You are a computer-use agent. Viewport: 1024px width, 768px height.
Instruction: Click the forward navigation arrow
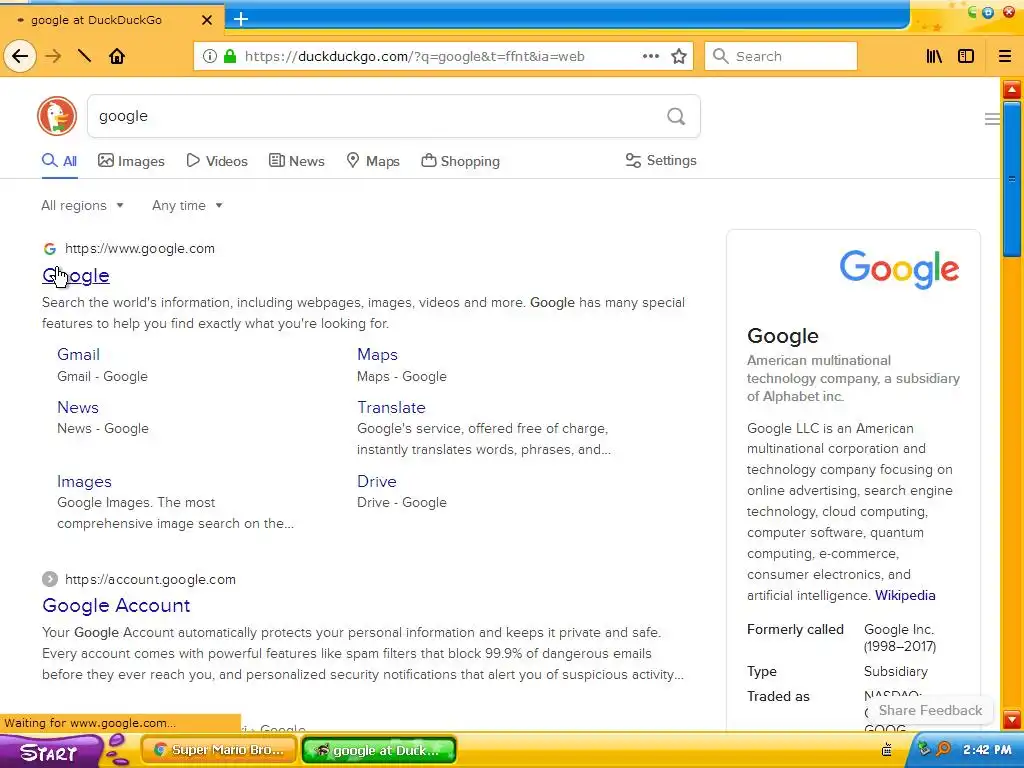tap(53, 56)
